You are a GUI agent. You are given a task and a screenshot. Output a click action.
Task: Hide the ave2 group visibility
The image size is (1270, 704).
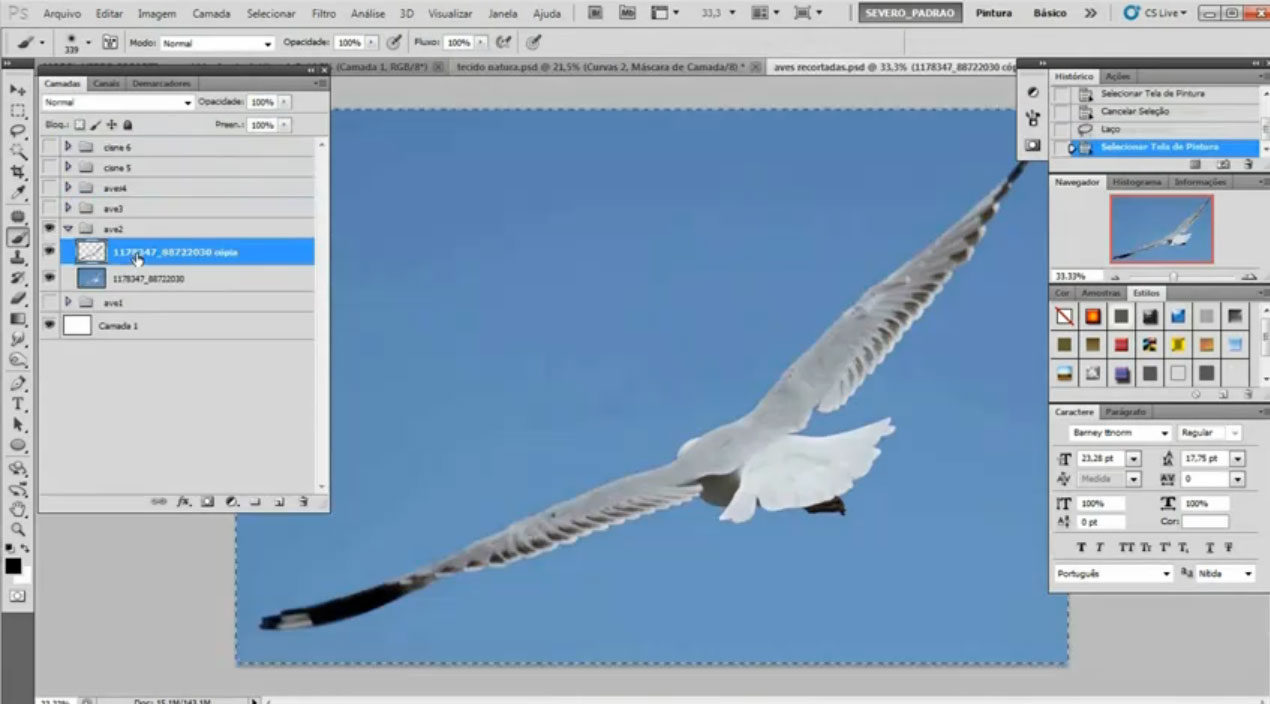coord(49,229)
